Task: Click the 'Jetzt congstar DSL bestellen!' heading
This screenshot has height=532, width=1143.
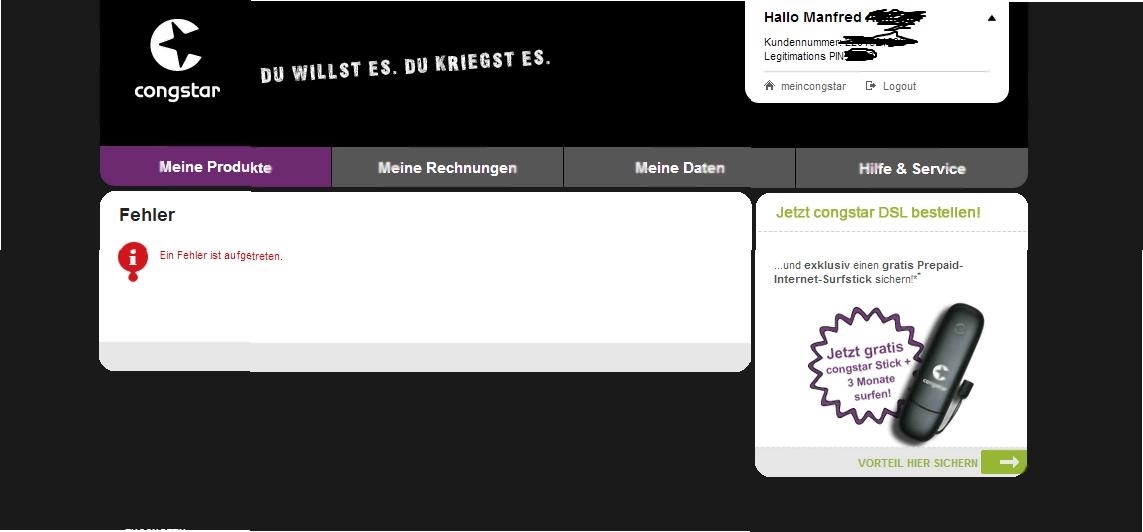Action: [878, 212]
